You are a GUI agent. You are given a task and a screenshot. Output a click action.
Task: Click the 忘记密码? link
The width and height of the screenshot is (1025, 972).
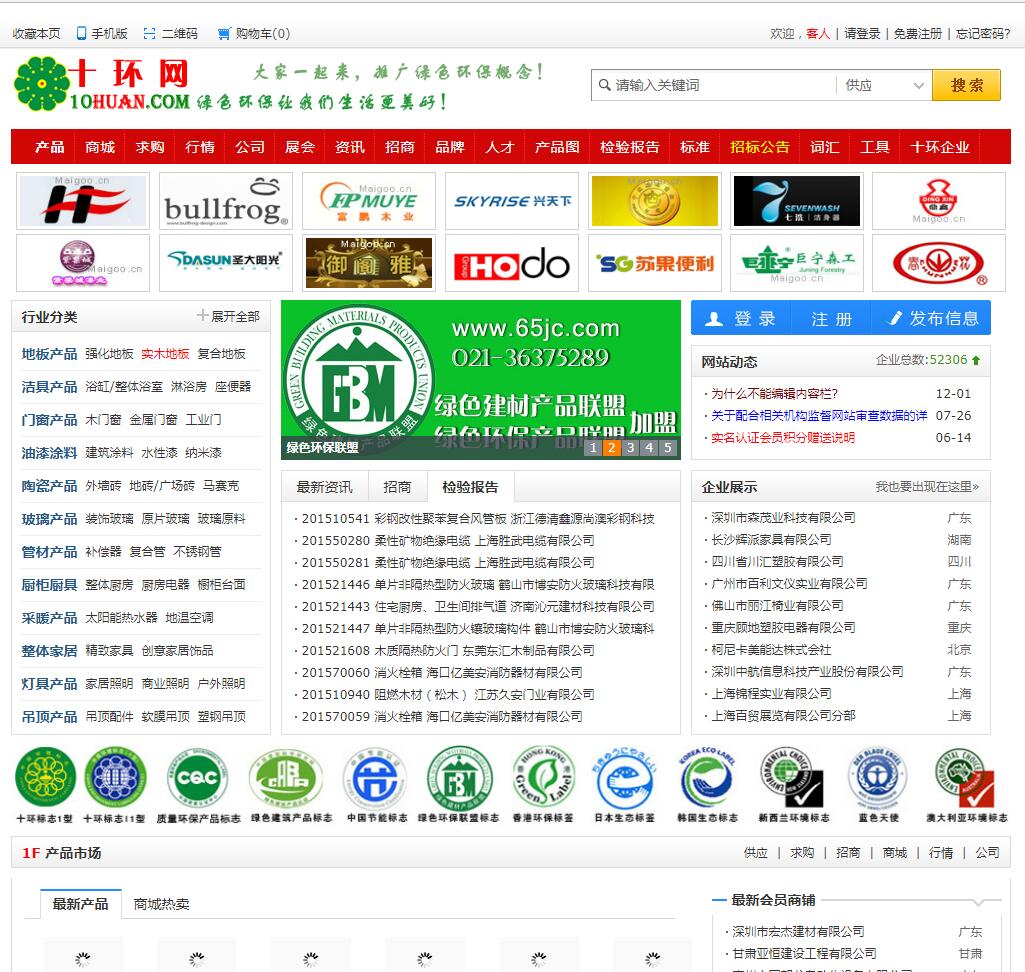[983, 33]
